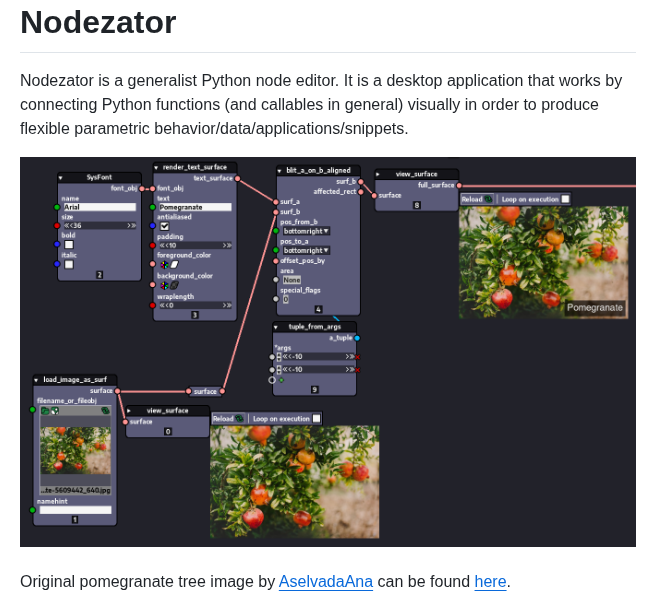This screenshot has width=655, height=600.
Task: Uncheck the antialiased checkbox
Action: click(165, 226)
